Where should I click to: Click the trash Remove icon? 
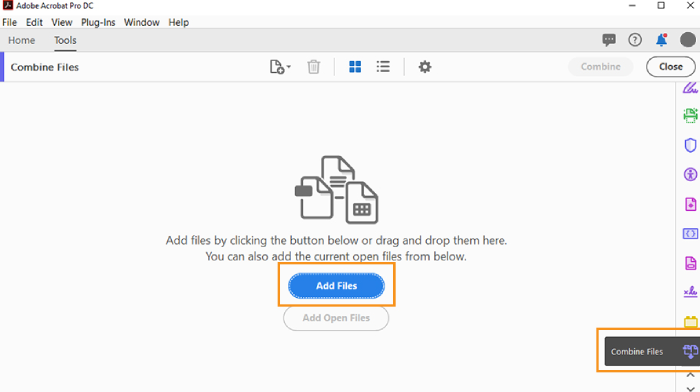(313, 67)
